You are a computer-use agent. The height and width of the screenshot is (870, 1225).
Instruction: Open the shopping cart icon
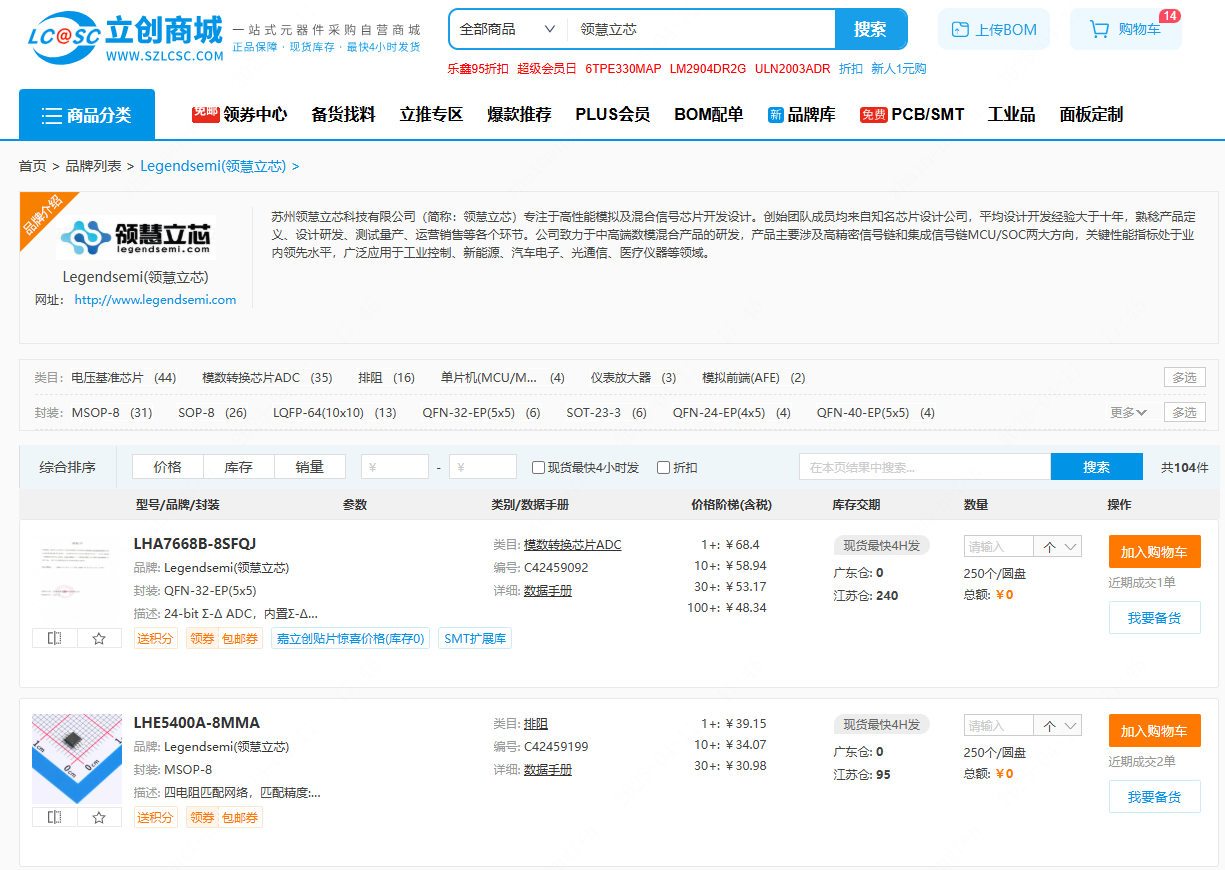click(x=1099, y=30)
